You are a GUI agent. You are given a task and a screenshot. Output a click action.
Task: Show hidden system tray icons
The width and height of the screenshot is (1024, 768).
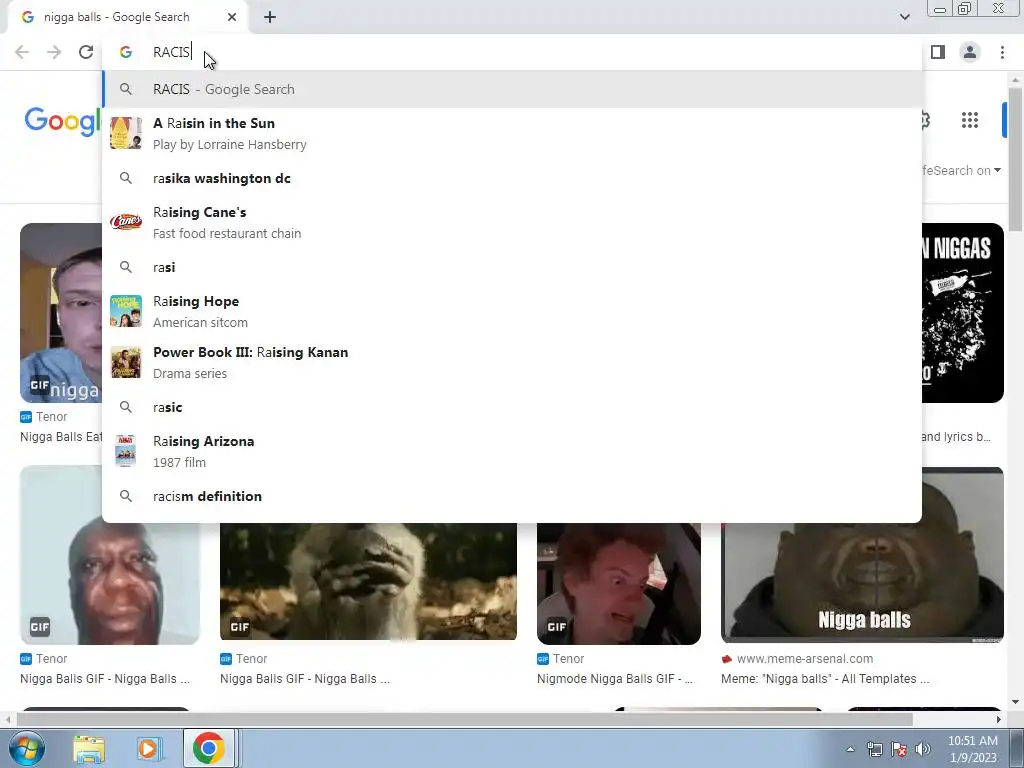tap(850, 749)
